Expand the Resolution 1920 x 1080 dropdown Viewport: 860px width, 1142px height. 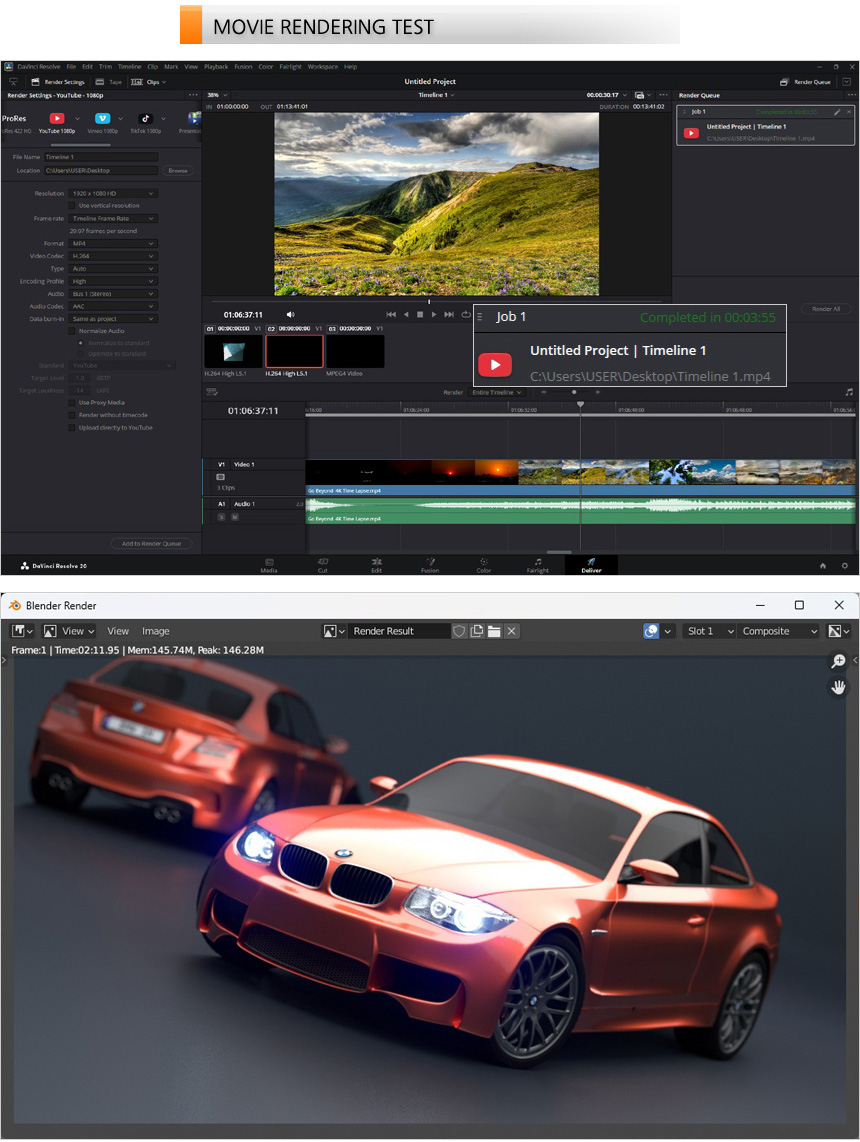click(x=113, y=193)
